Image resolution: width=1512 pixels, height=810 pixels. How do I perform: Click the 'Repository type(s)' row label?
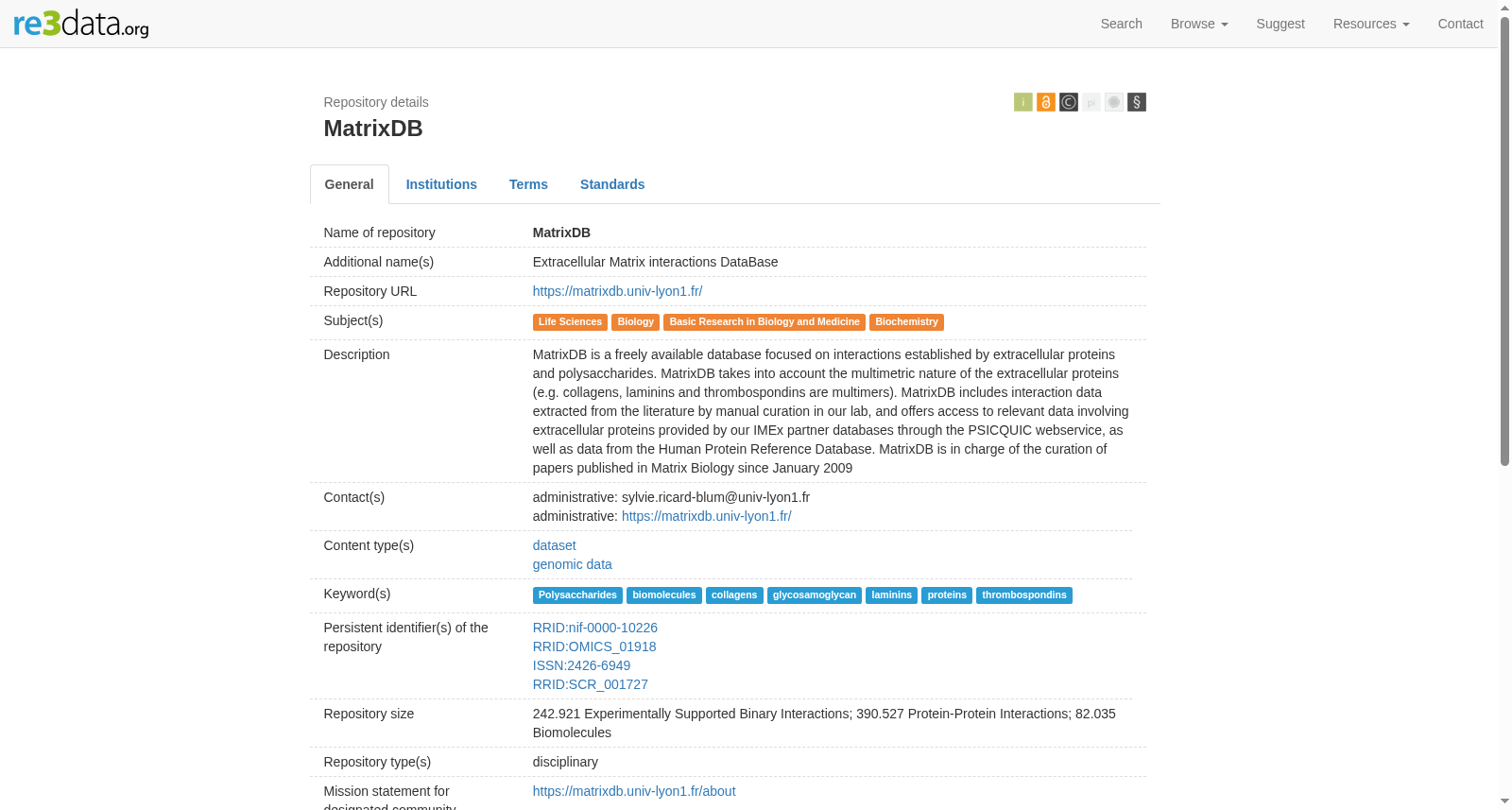click(x=377, y=762)
